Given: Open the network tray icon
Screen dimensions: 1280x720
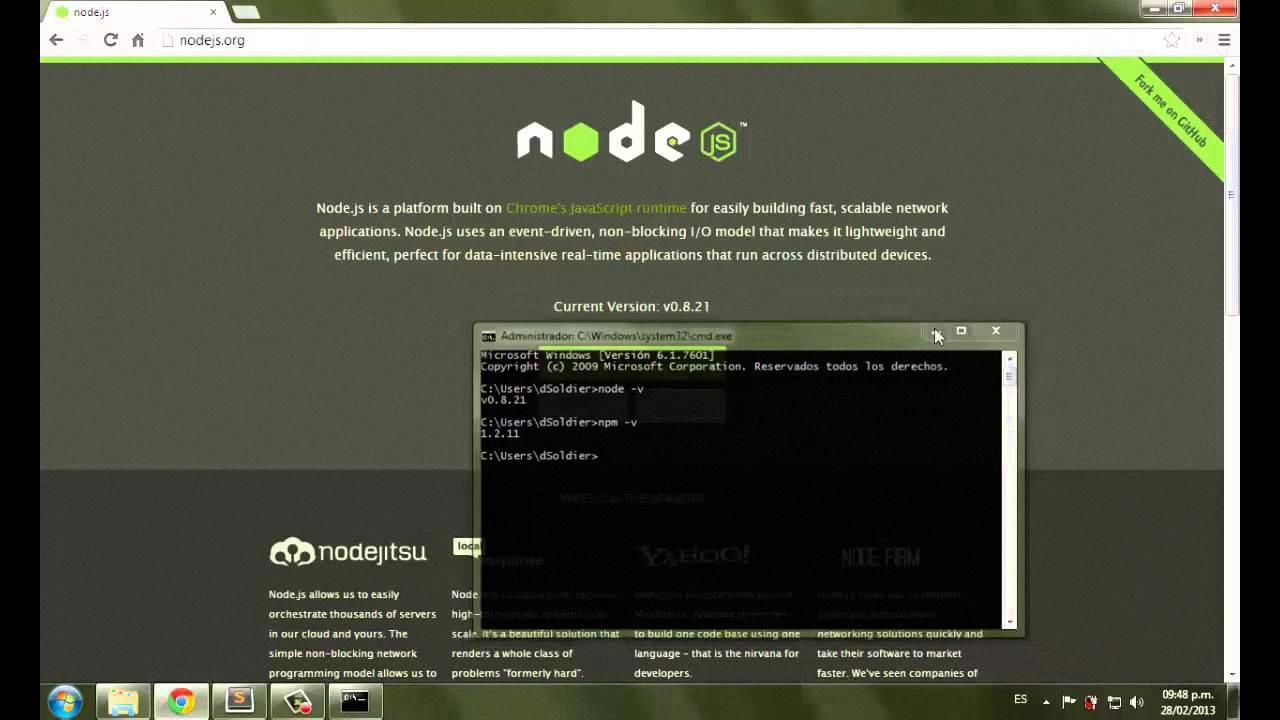Looking at the screenshot, I should [x=1114, y=702].
